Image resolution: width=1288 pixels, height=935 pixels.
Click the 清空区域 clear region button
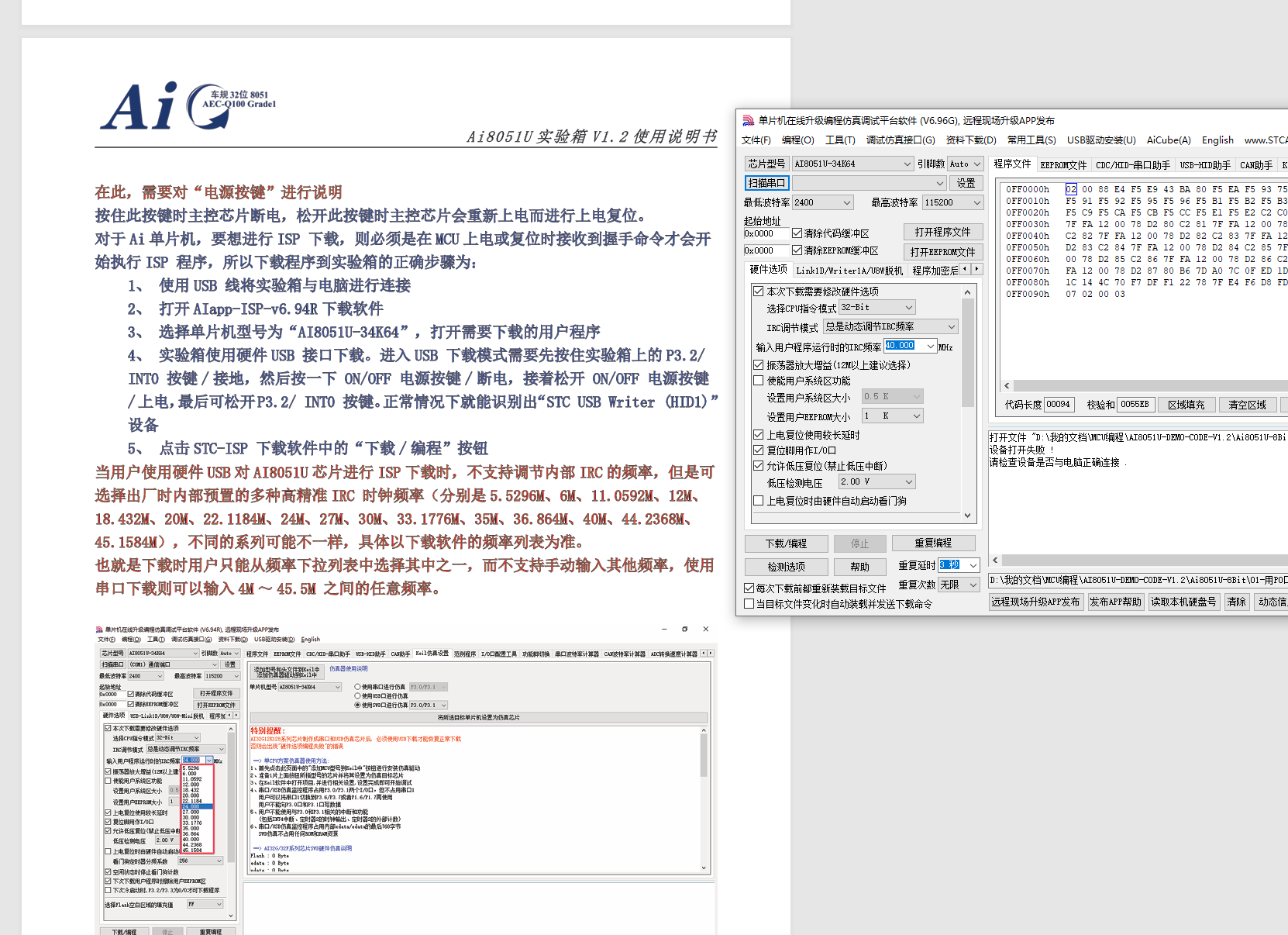point(1248,404)
